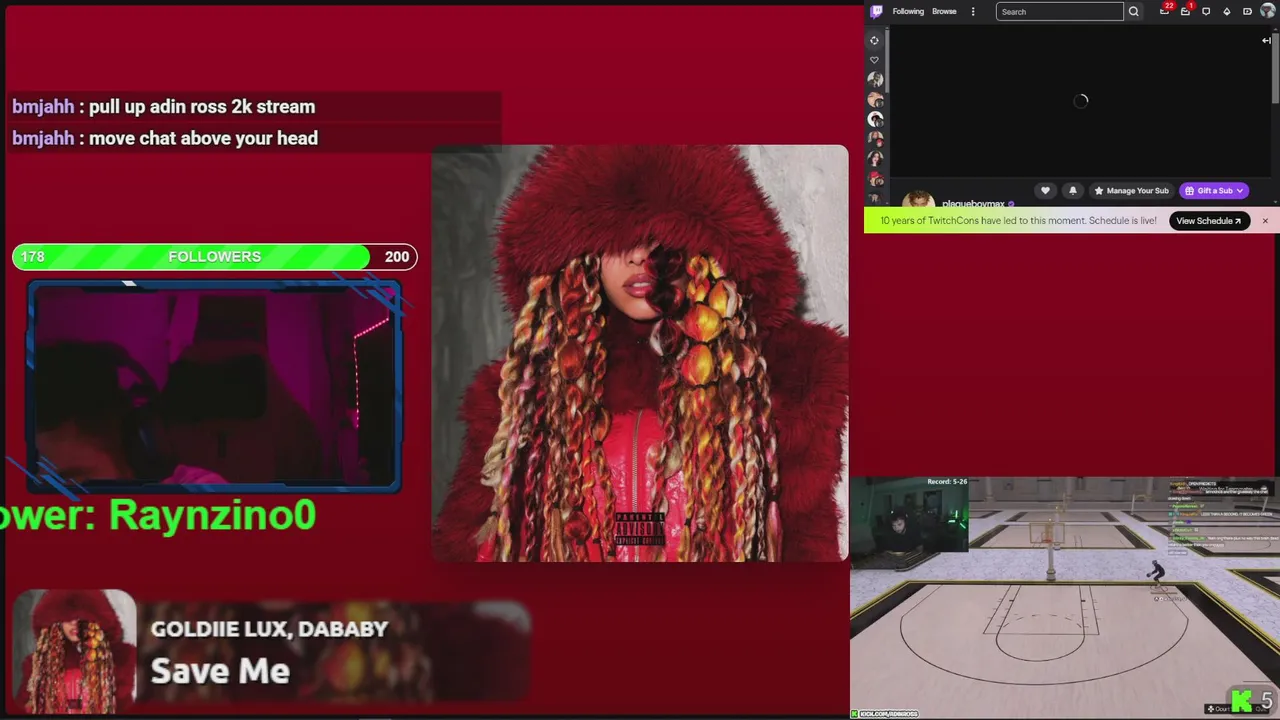1280x720 pixels.
Task: Click the KICK.COM watermark link at bottom
Action: 885,714
